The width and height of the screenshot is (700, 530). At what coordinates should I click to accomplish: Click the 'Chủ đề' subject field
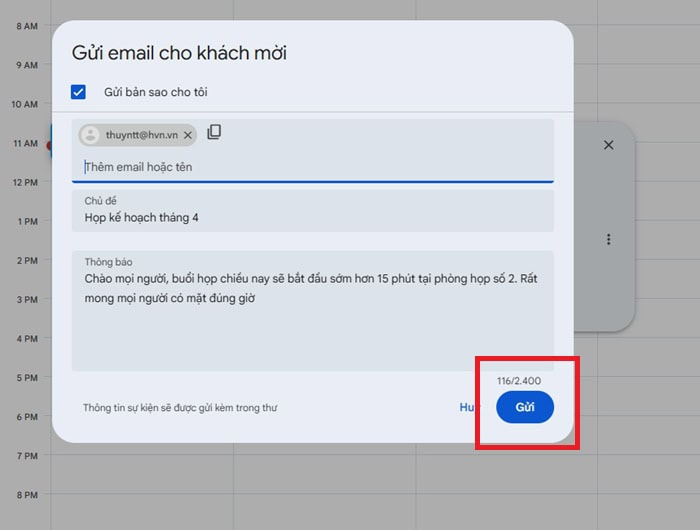coord(312,210)
